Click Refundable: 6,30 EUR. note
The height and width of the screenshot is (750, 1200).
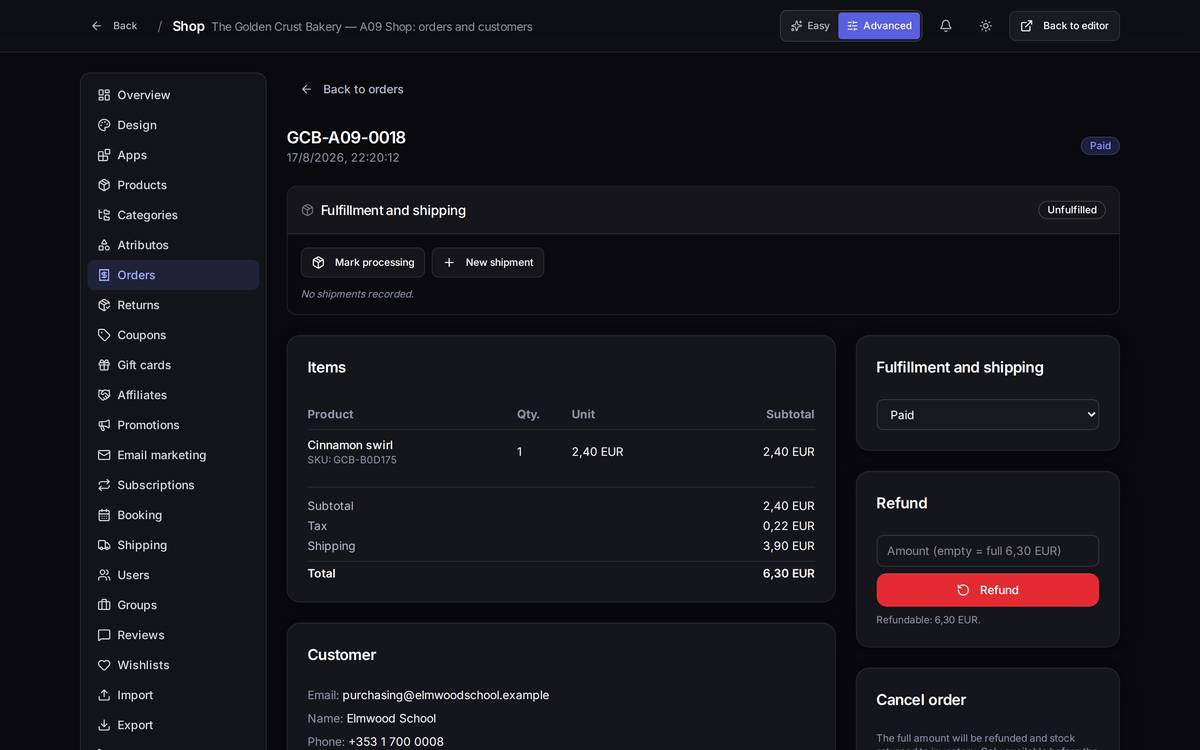pos(928,620)
